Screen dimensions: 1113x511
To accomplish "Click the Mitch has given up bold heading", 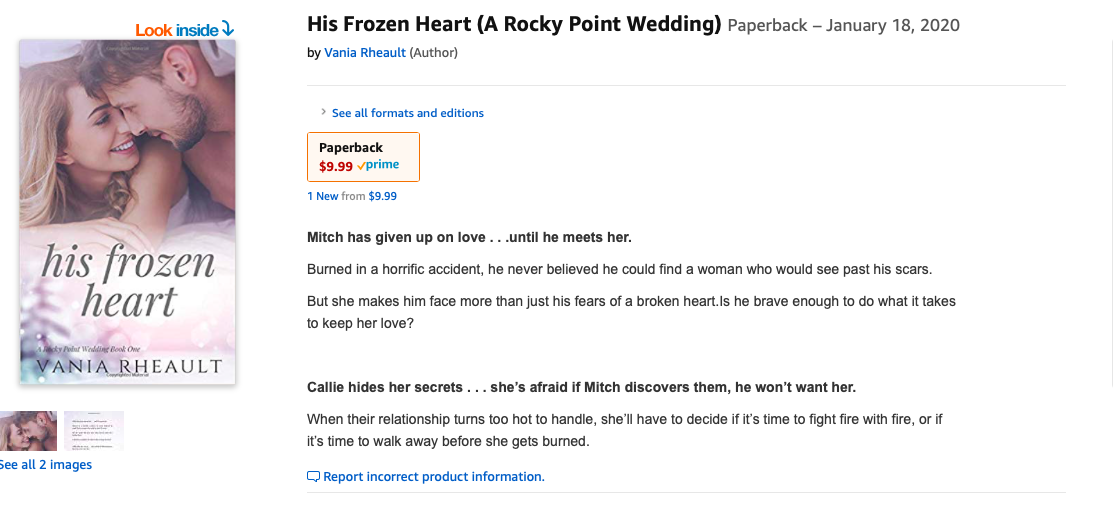I will [469, 237].
